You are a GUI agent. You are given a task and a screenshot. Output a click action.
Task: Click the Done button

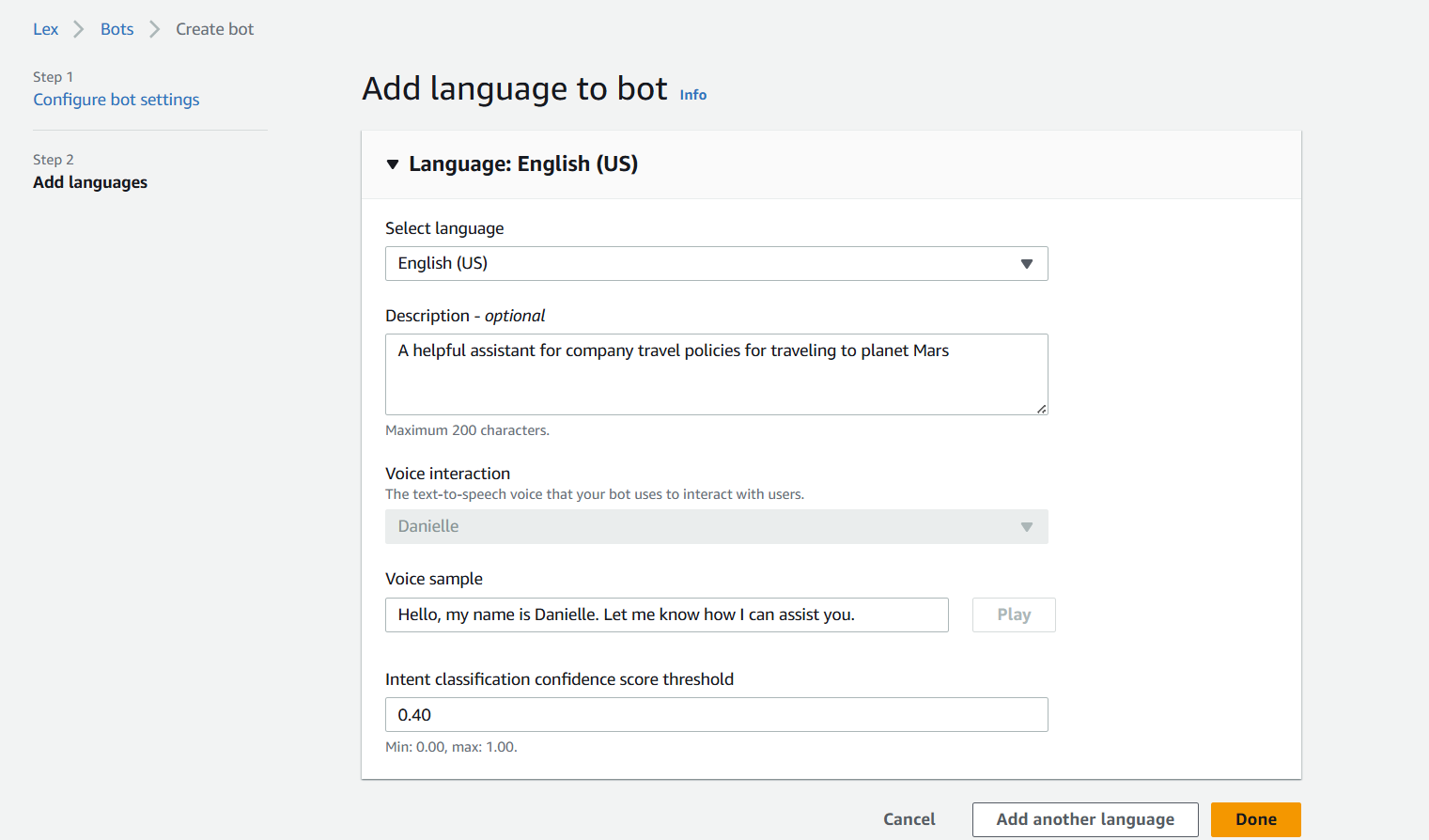(1255, 819)
